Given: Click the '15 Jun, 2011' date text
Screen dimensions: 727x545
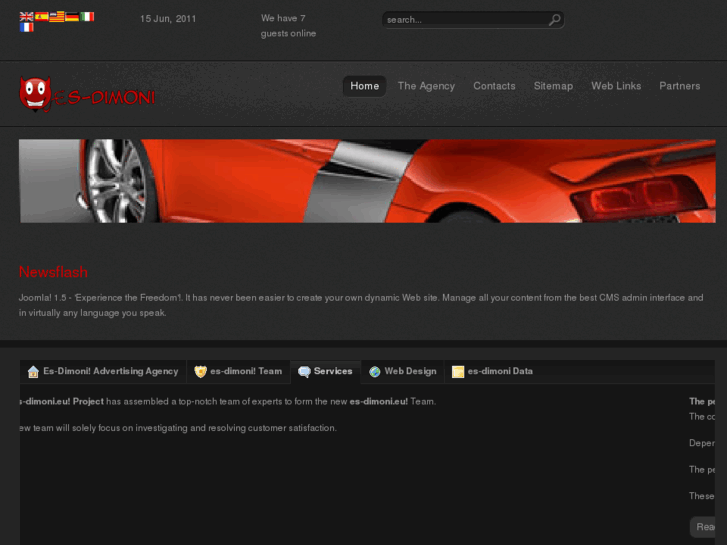Looking at the screenshot, I should click(168, 19).
